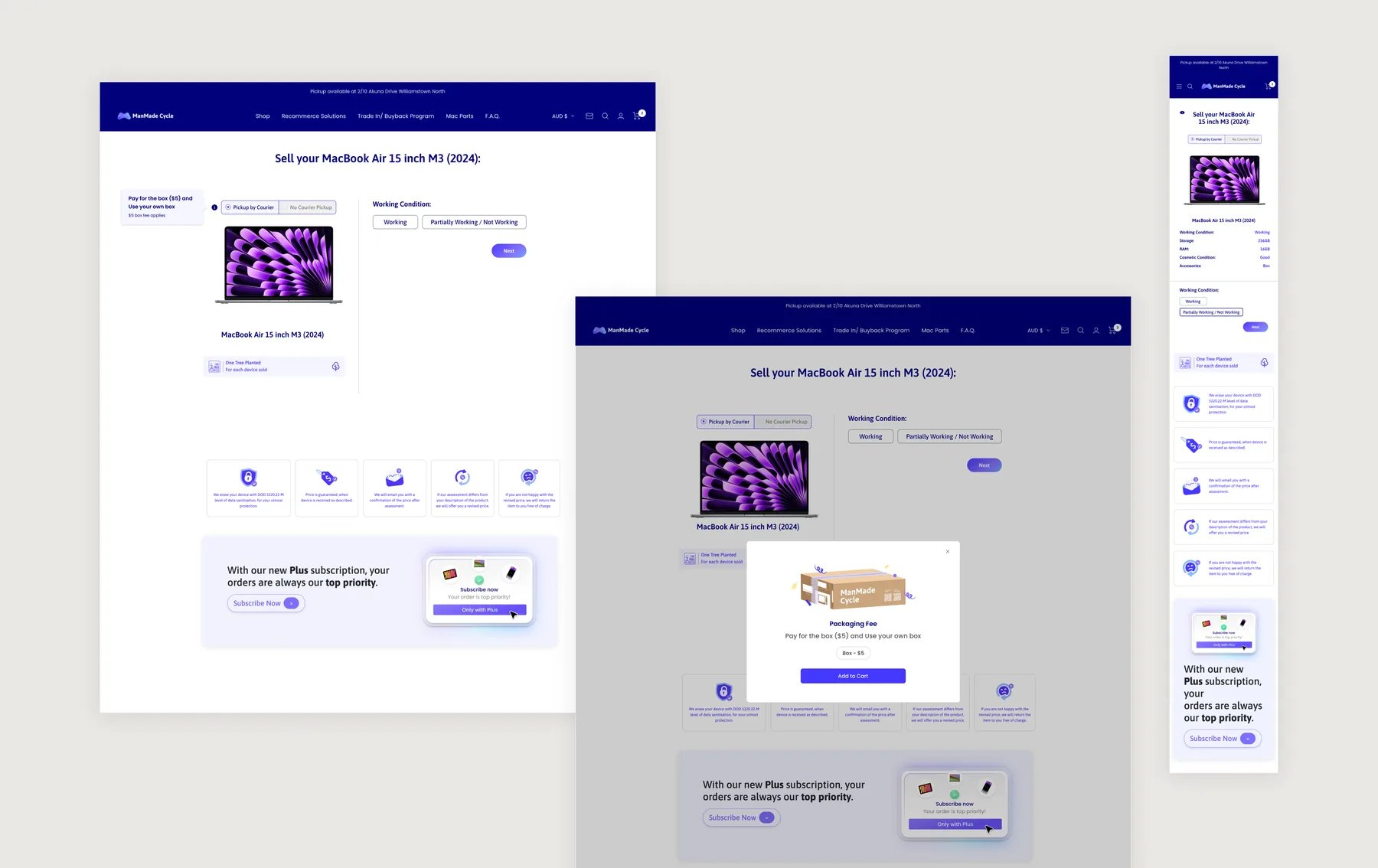Image resolution: width=1378 pixels, height=868 pixels.
Task: Click the revised price icon card, left page
Action: [x=462, y=488]
